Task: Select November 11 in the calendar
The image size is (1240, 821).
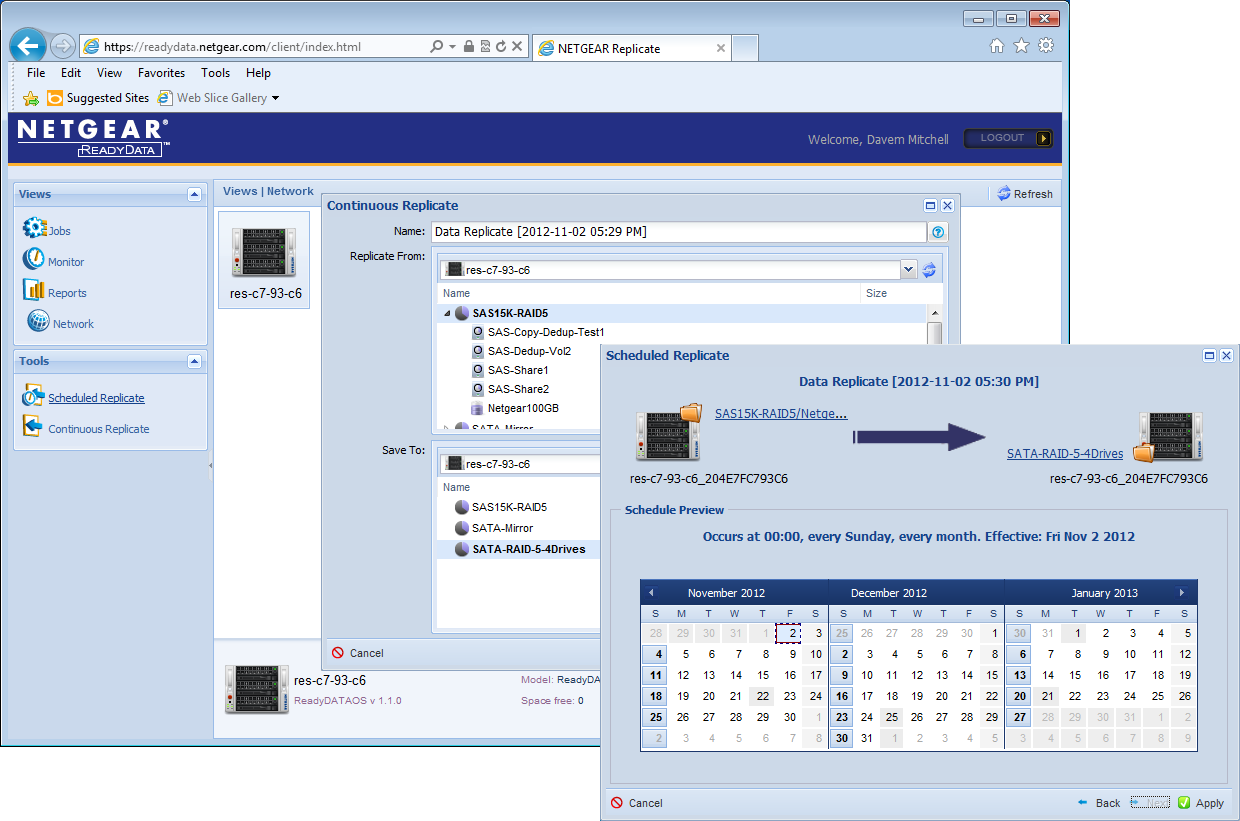Action: click(x=655, y=675)
